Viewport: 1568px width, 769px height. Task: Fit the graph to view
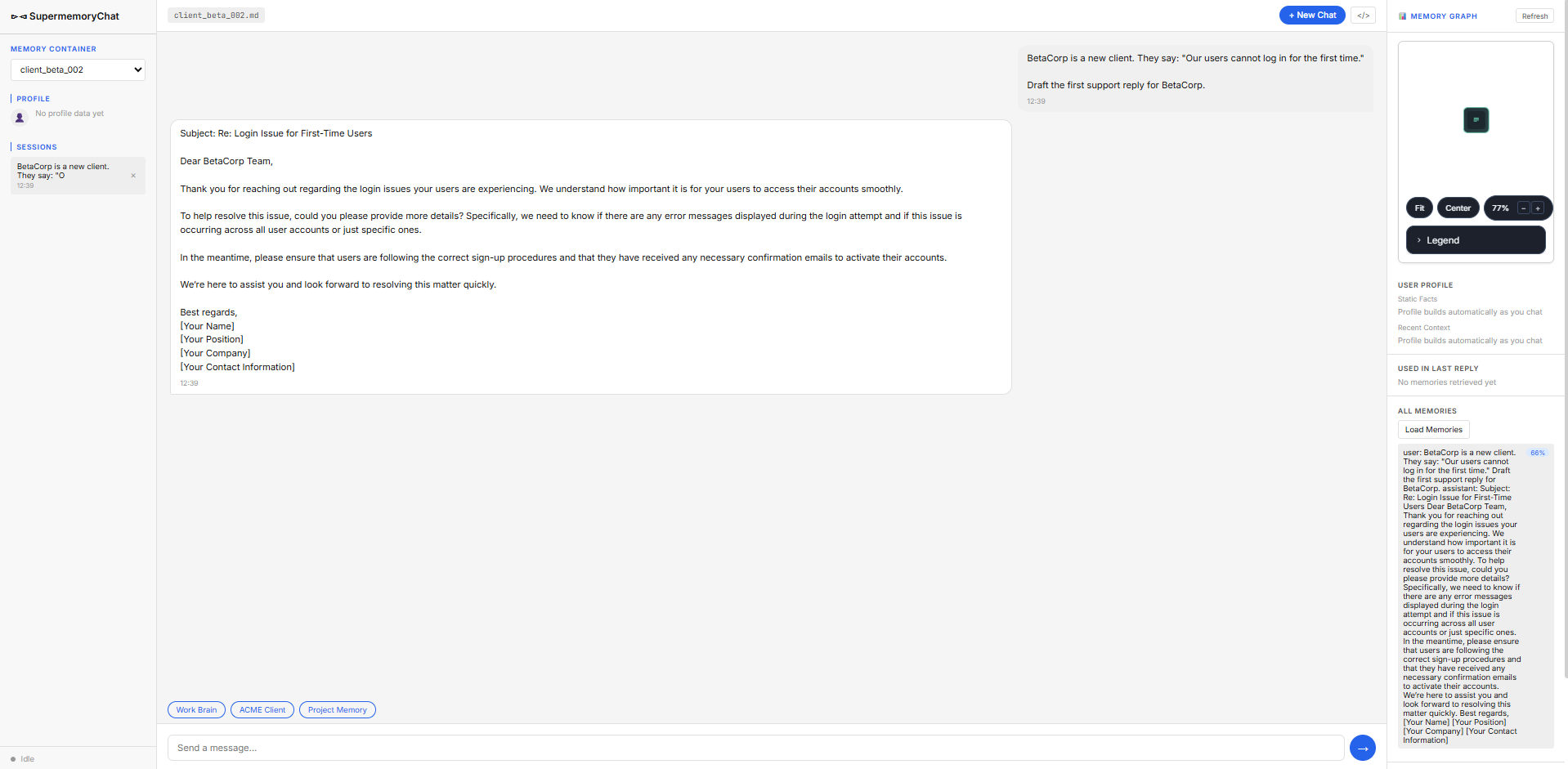click(1419, 208)
